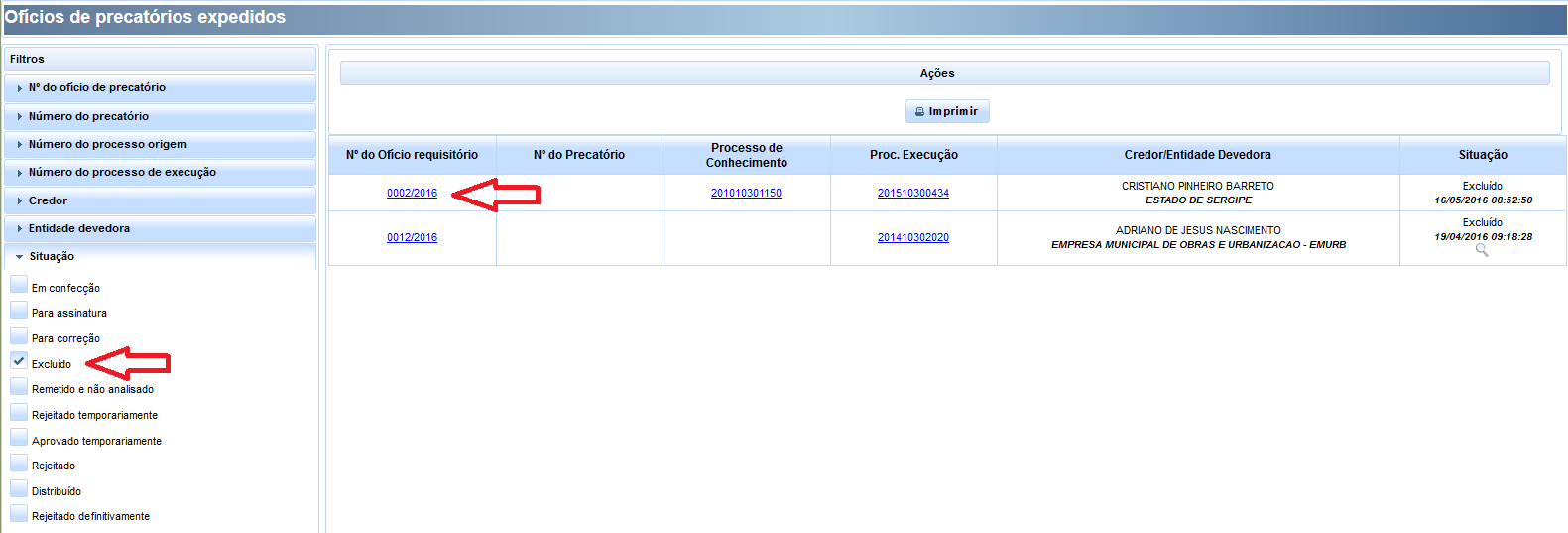
Task: Open execution process 201510300434 link
Action: click(x=912, y=193)
